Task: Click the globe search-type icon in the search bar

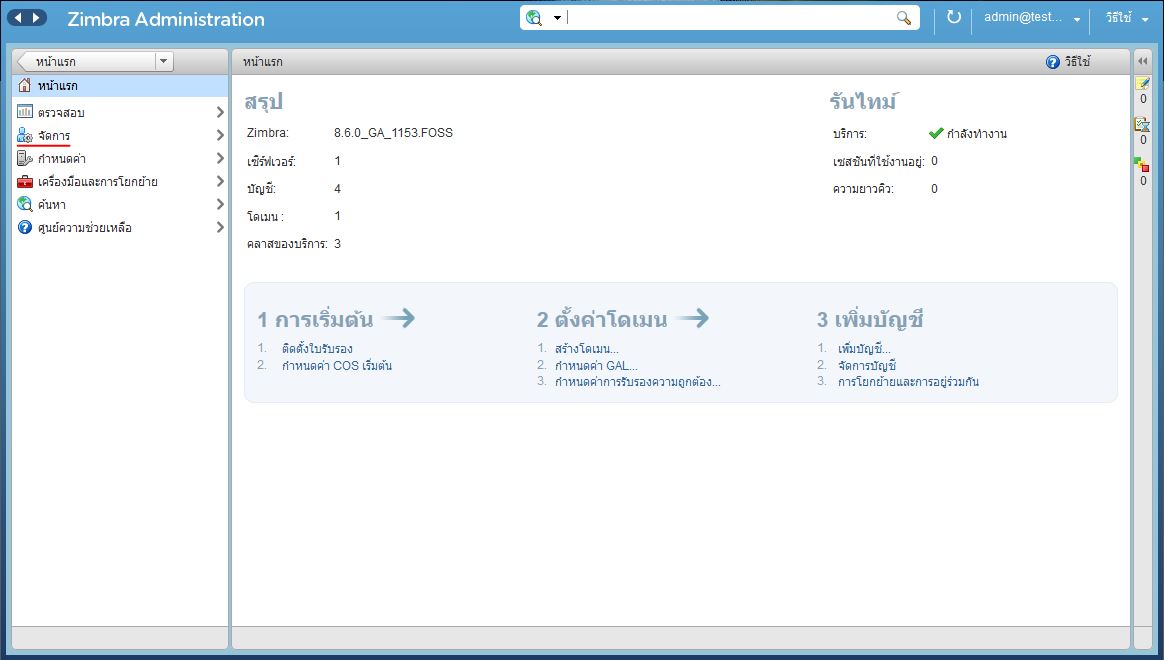Action: (534, 18)
